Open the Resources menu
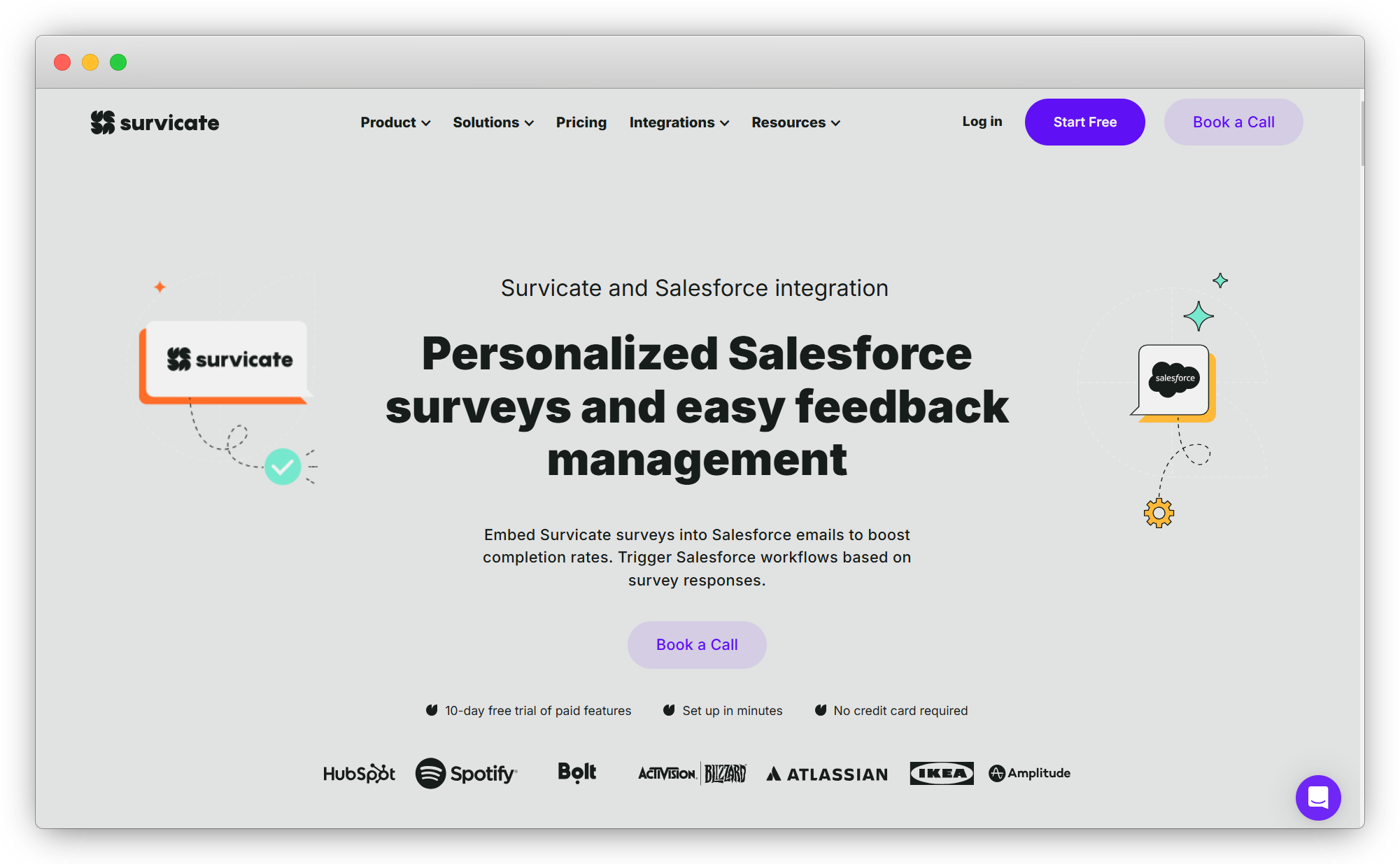1400x864 pixels. tap(795, 122)
